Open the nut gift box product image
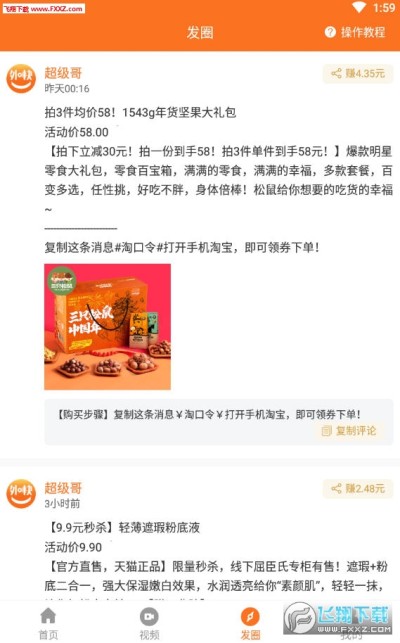This screenshot has width=400, height=643. 107,327
